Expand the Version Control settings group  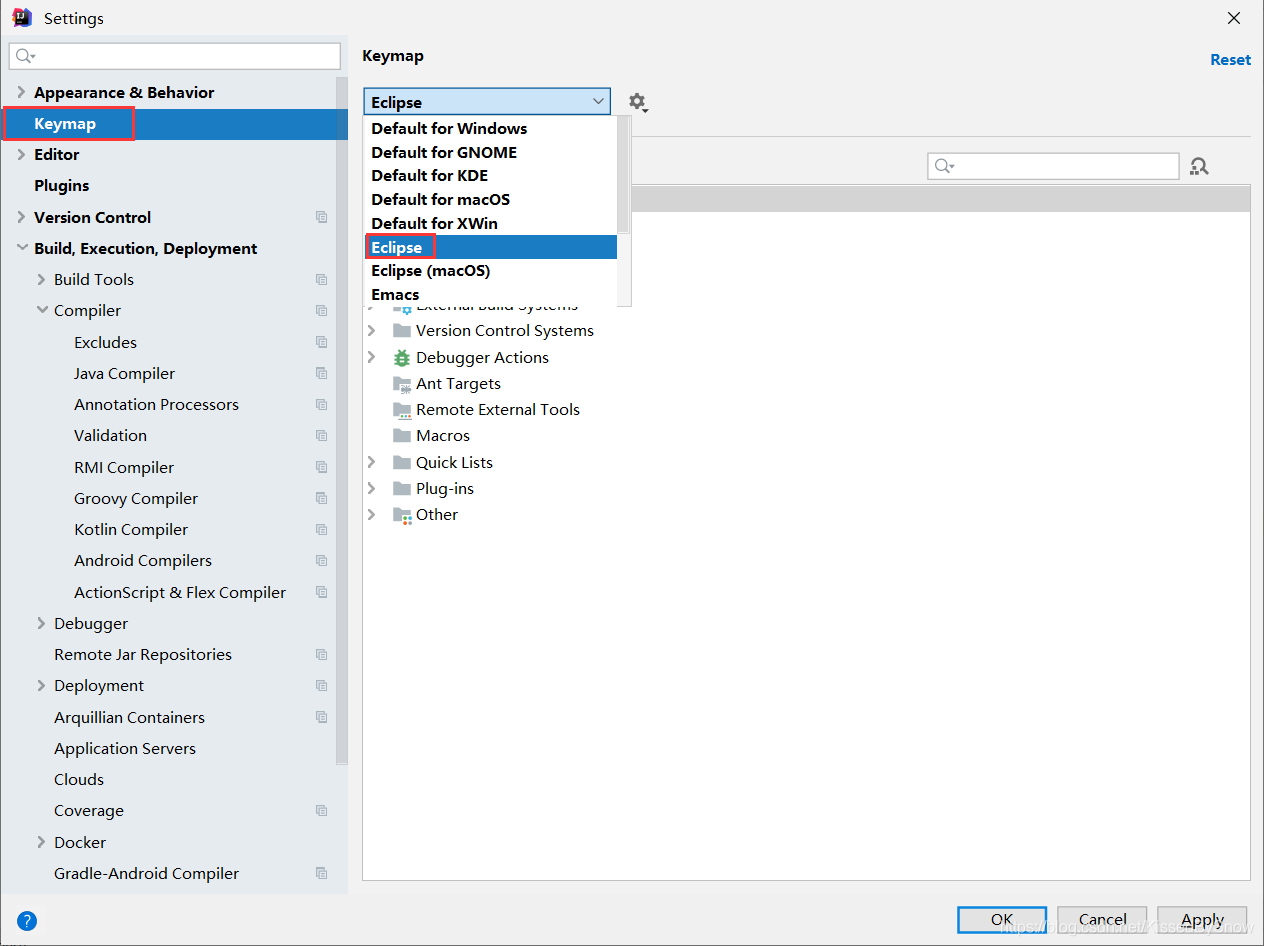pyautogui.click(x=21, y=217)
